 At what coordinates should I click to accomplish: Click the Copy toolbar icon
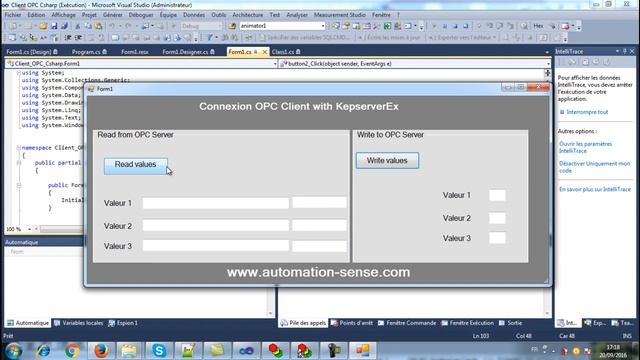coord(88,26)
